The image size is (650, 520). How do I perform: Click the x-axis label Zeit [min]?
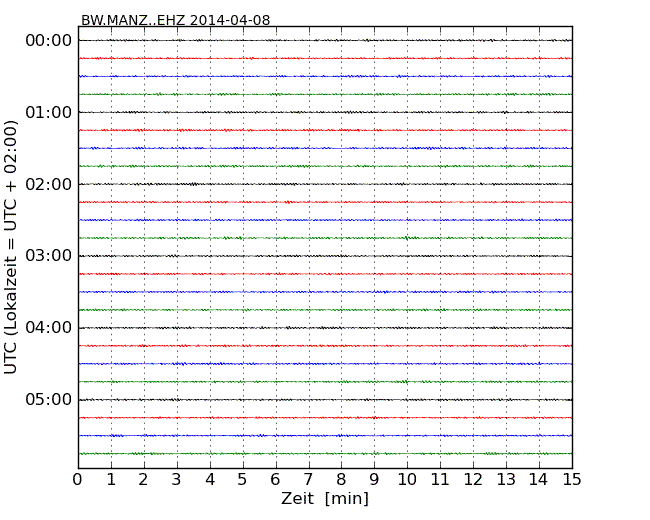(x=325, y=498)
